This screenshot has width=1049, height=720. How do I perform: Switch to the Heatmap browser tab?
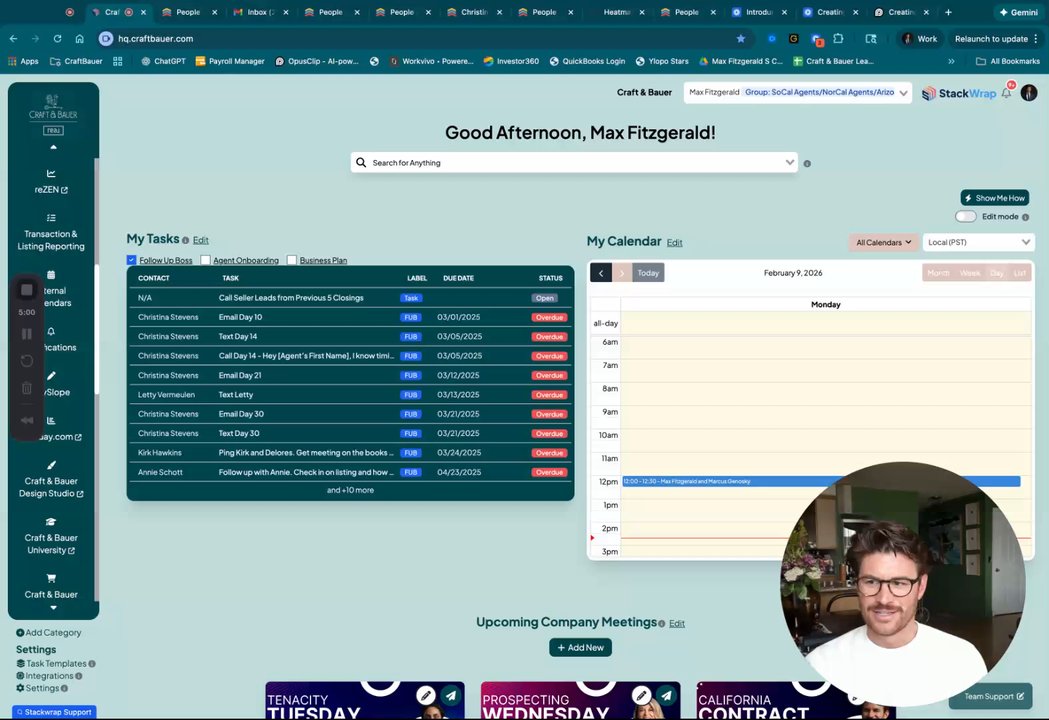(x=616, y=12)
